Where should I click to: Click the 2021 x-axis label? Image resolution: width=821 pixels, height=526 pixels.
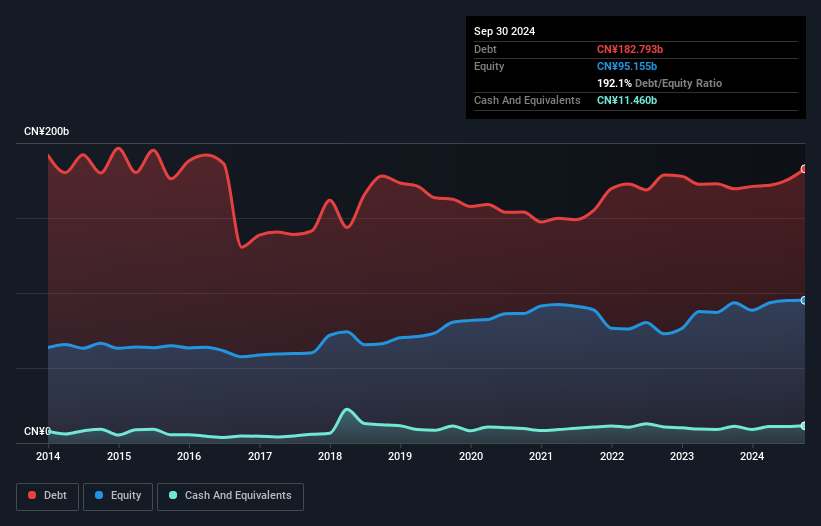[x=541, y=456]
